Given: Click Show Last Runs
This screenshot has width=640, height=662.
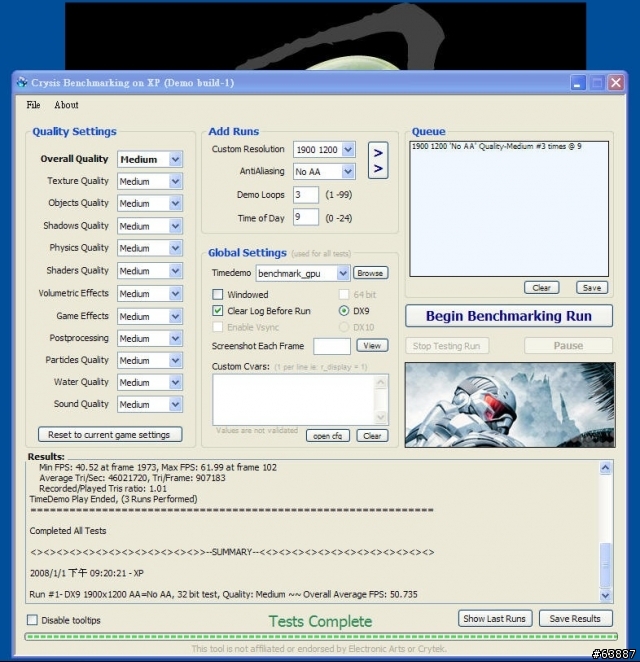Looking at the screenshot, I should [495, 619].
